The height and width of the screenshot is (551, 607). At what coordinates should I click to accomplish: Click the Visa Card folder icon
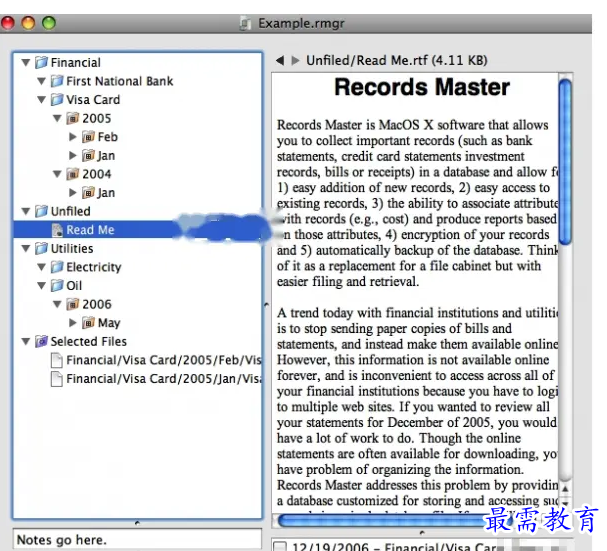(x=57, y=100)
